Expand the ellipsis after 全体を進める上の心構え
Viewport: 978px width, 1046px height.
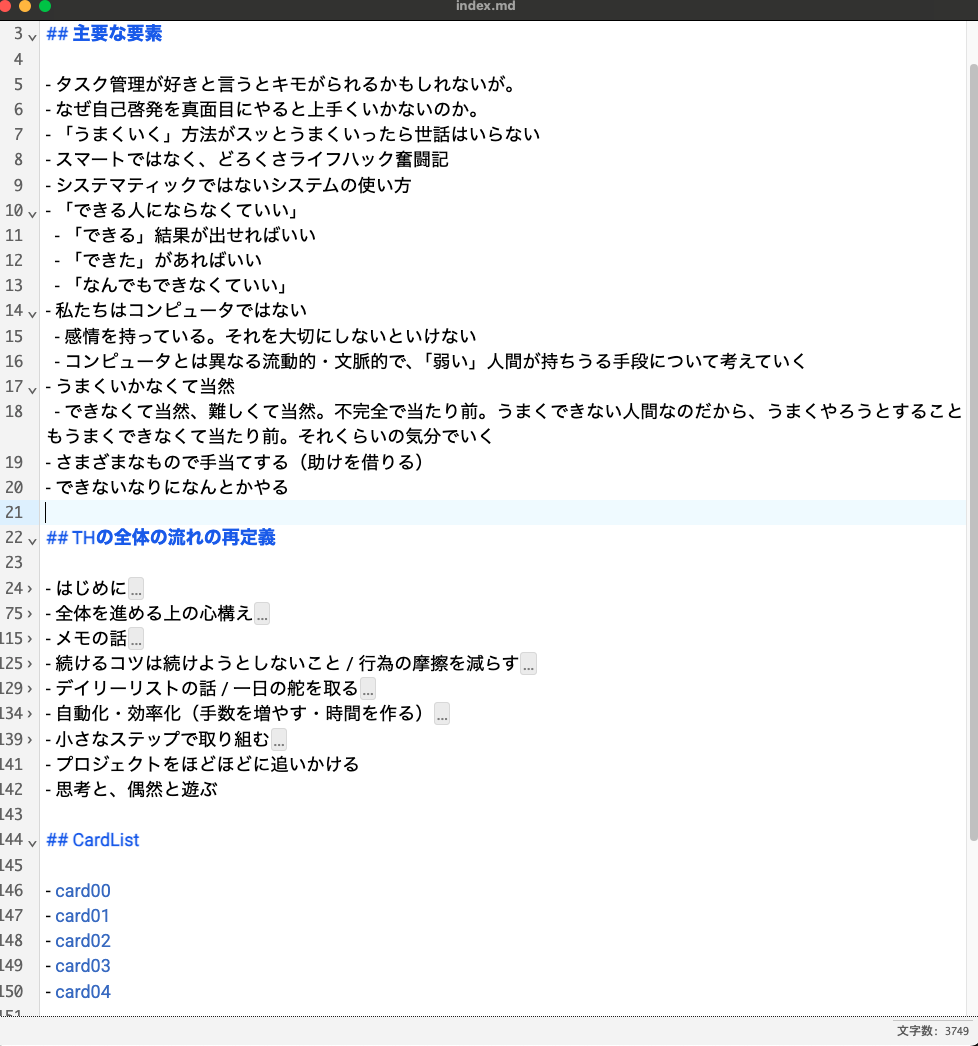261,613
